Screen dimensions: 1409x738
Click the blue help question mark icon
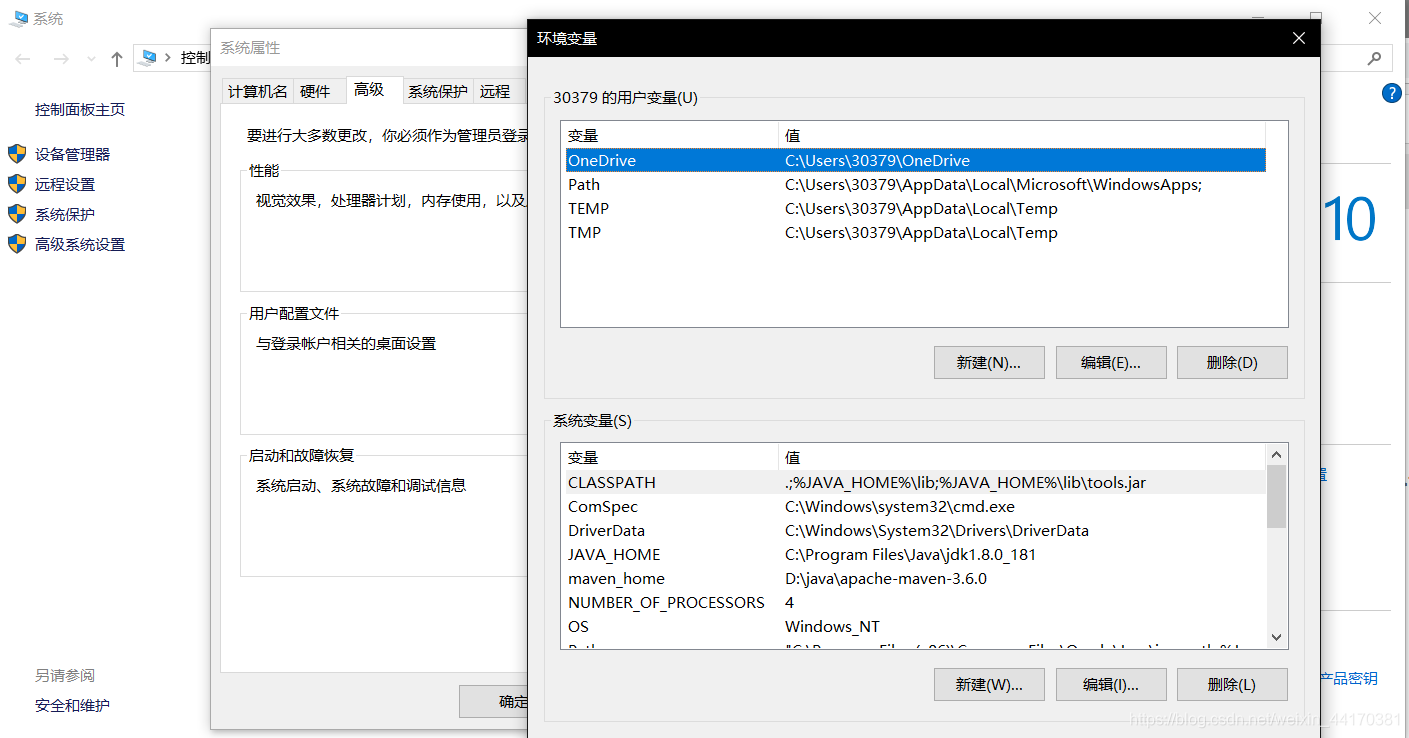[1391, 93]
